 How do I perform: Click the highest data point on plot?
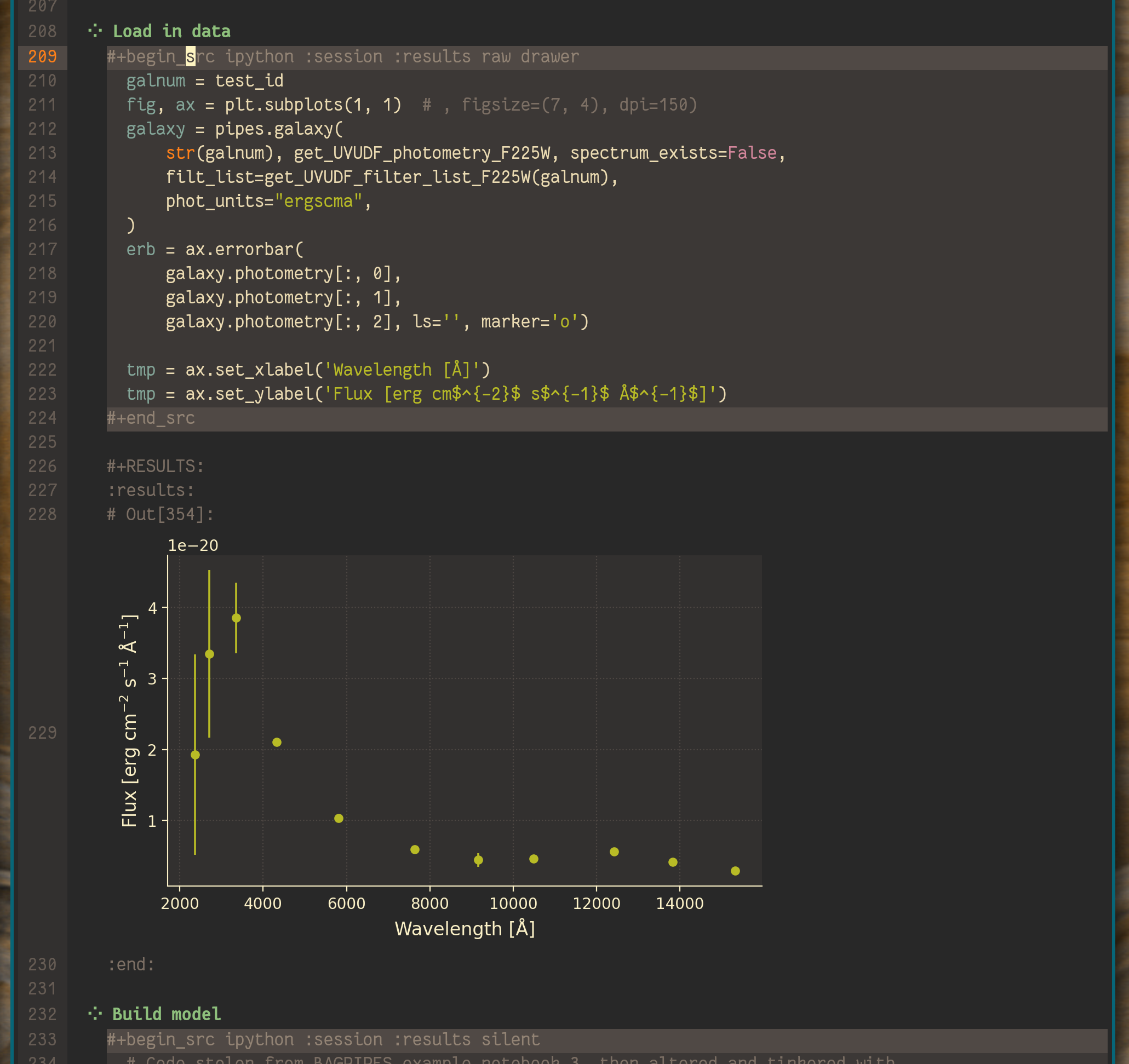point(236,618)
